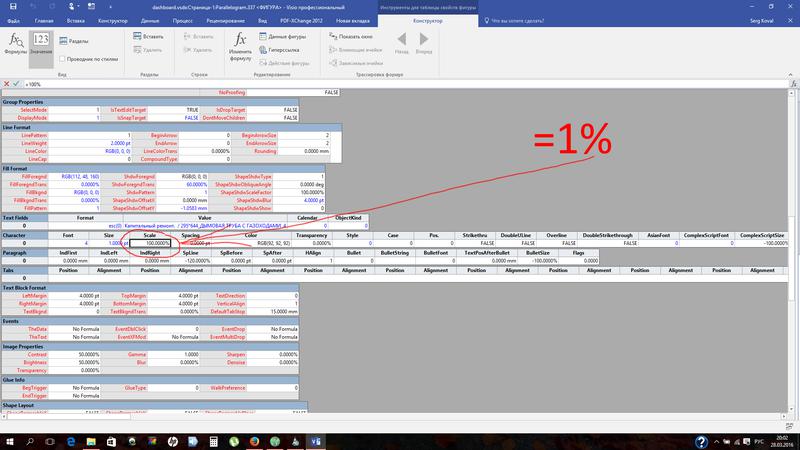Click FillForegnd cell RGB(112, 48, 160)
Viewport: 800px width, 450px height.
click(x=74, y=177)
